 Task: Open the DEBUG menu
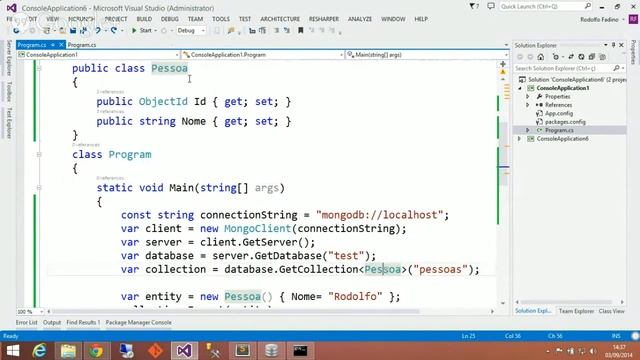169,19
